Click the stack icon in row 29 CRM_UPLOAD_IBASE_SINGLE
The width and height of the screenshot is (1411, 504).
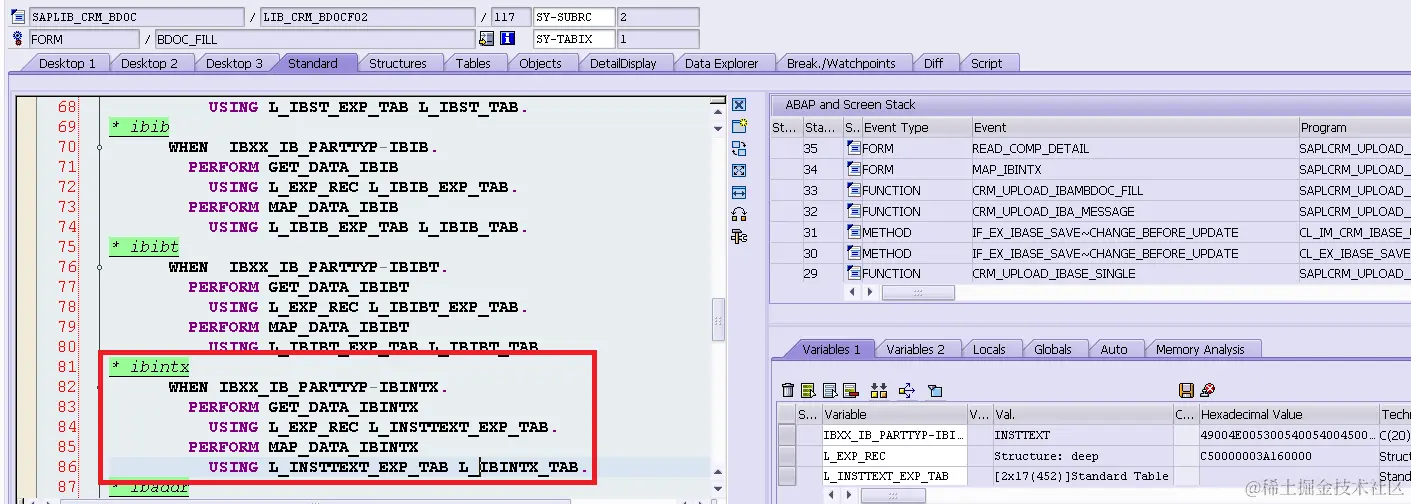[x=854, y=273]
